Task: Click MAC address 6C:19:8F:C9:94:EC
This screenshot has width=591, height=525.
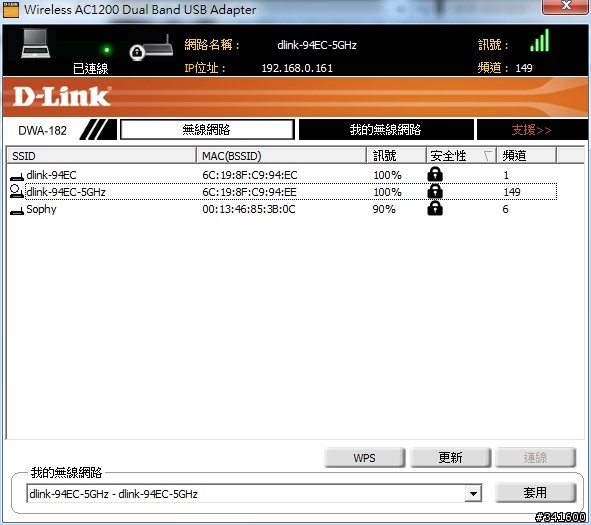Action: point(250,175)
